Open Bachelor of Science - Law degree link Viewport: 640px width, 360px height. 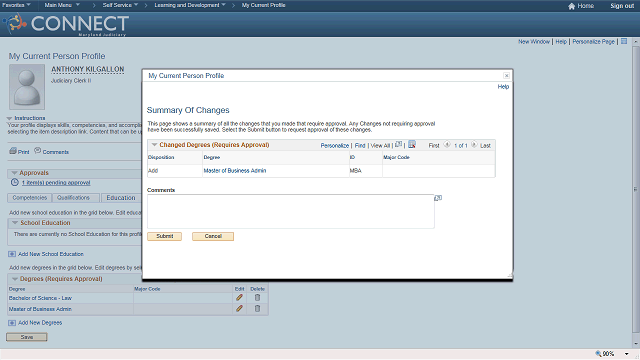40,298
